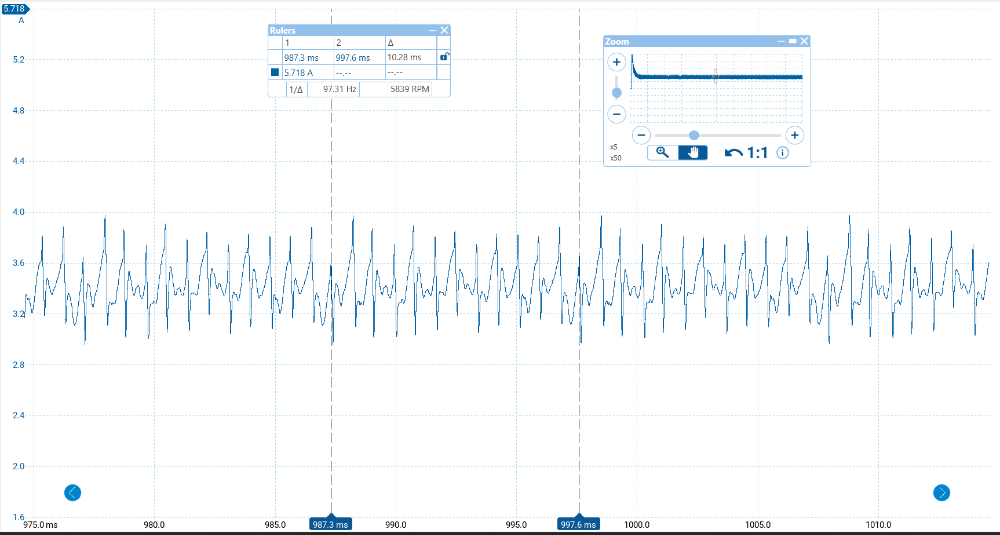
Task: Click the horizontal zoom out minus button
Action: 642,135
